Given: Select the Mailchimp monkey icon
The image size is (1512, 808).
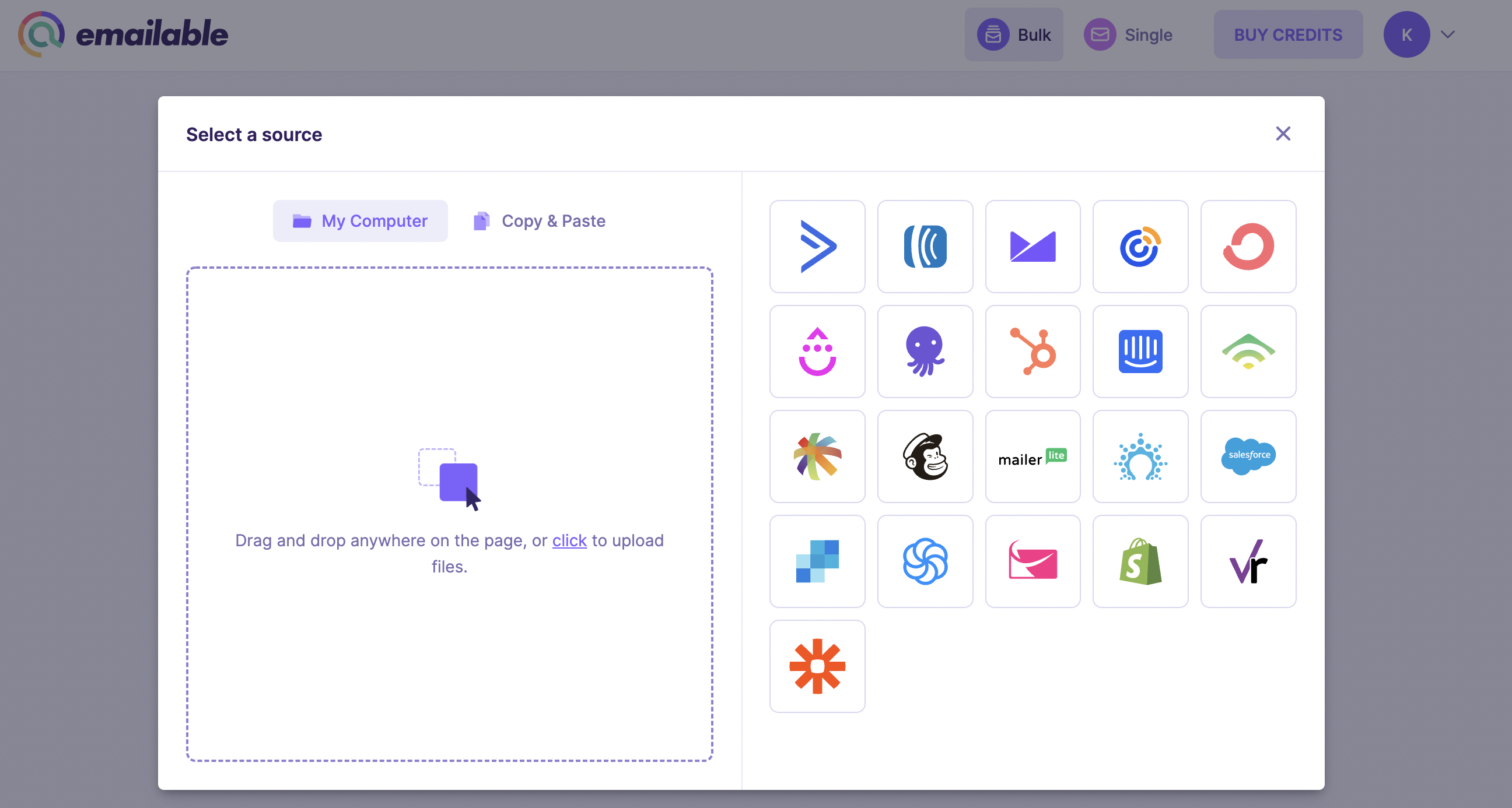Looking at the screenshot, I should click(925, 456).
